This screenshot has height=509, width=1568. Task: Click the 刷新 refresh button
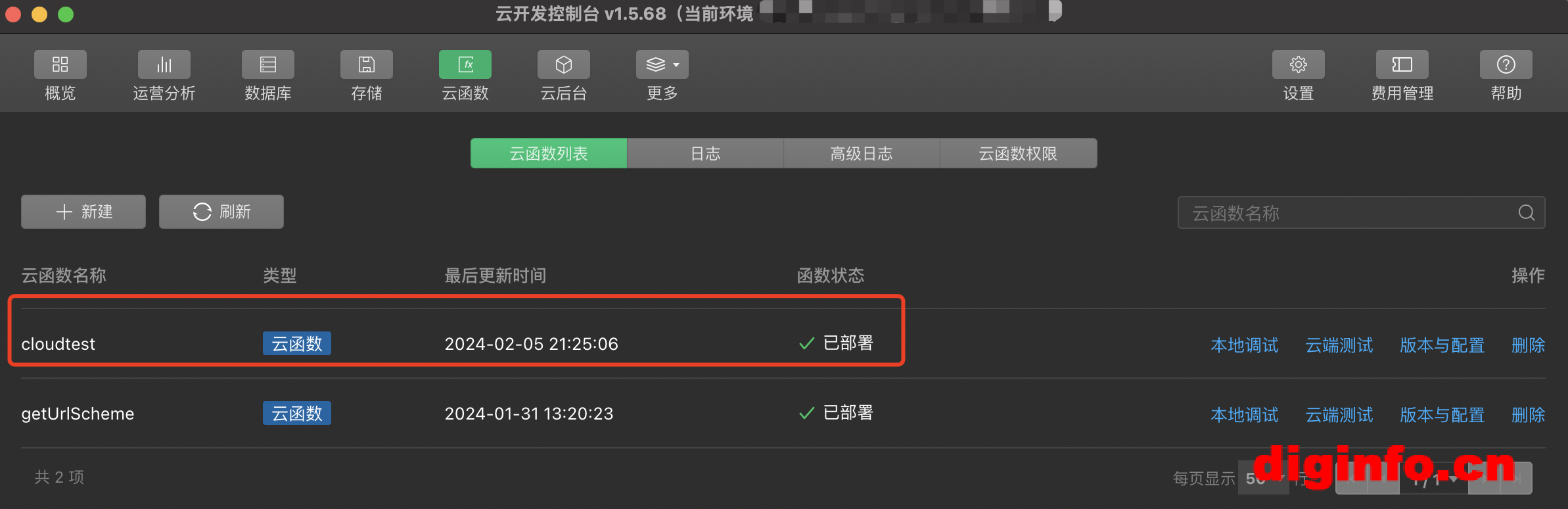coord(221,212)
